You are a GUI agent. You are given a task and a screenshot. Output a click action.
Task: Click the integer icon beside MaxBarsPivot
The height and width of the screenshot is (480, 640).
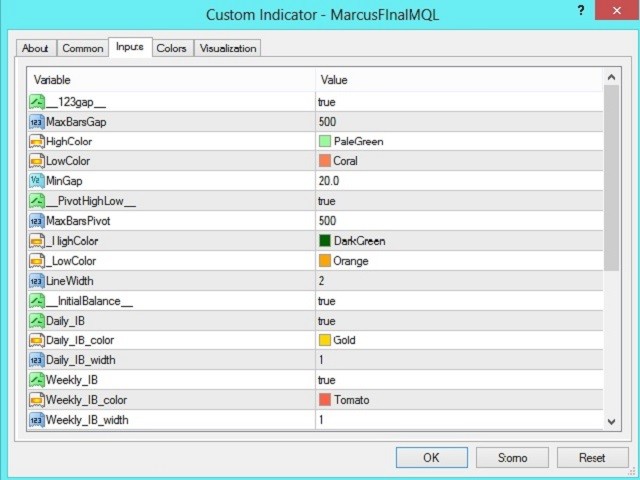37,221
